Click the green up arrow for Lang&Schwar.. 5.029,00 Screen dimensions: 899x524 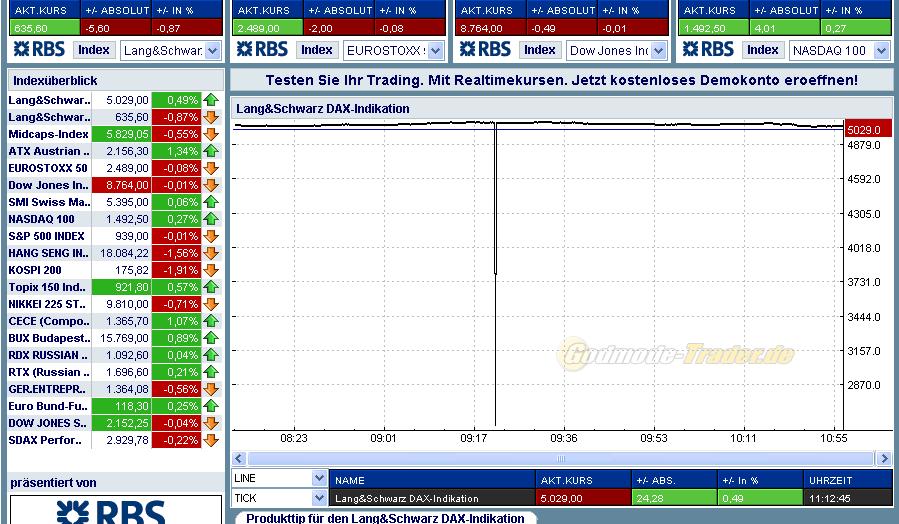tap(211, 100)
